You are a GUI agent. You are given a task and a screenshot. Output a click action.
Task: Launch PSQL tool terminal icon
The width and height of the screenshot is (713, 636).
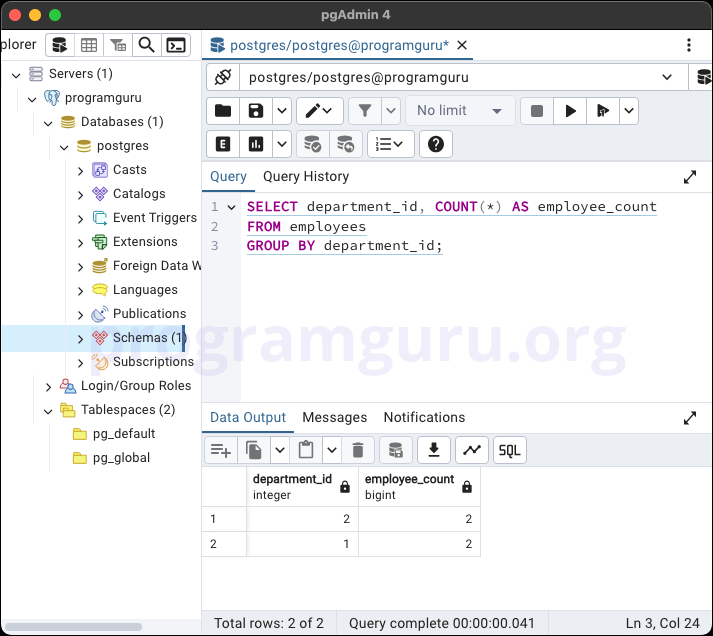(176, 45)
